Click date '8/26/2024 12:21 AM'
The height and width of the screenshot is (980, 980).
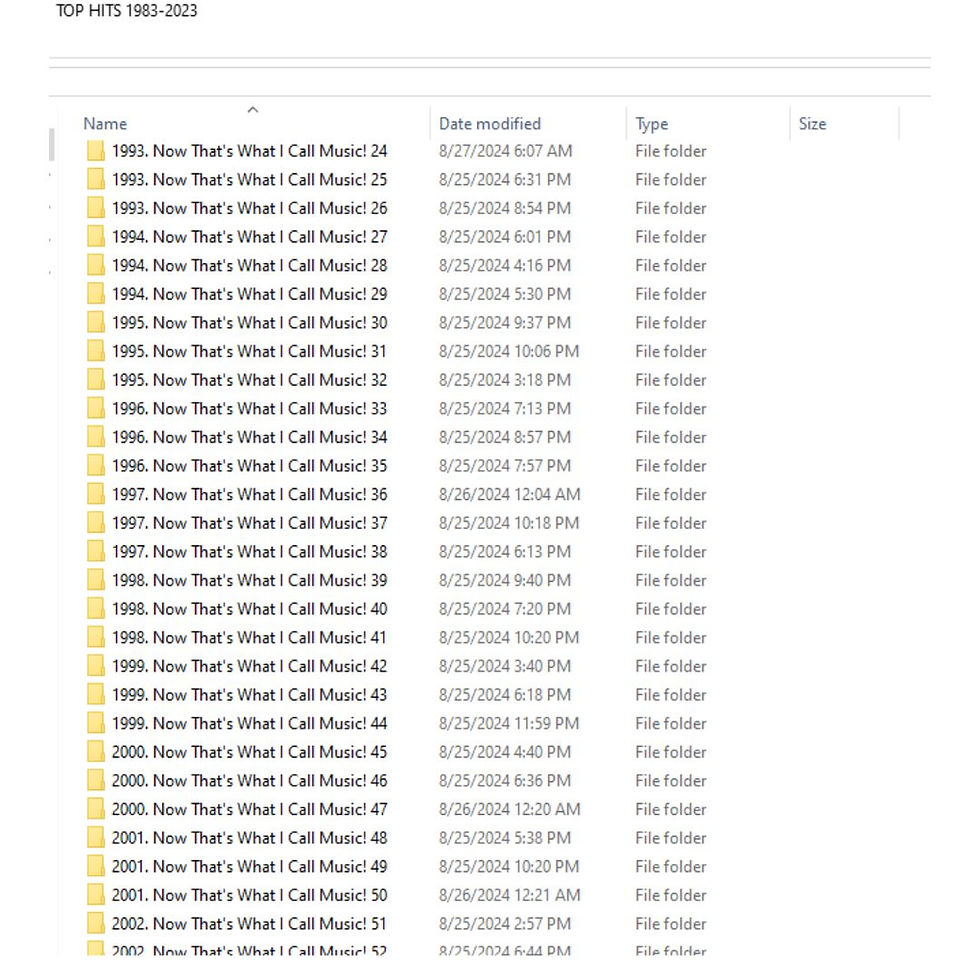pos(509,896)
